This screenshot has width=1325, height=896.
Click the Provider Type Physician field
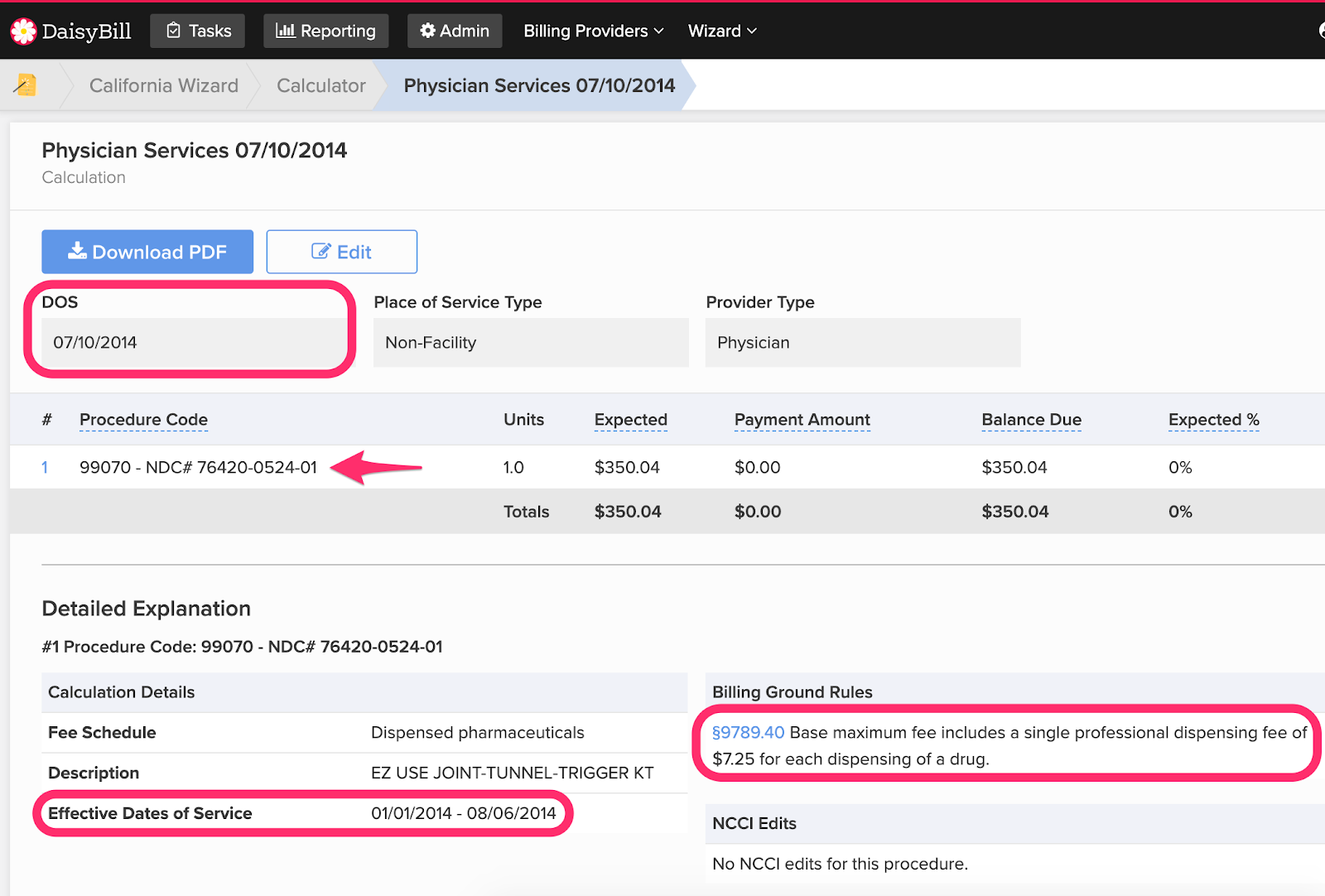tap(863, 343)
